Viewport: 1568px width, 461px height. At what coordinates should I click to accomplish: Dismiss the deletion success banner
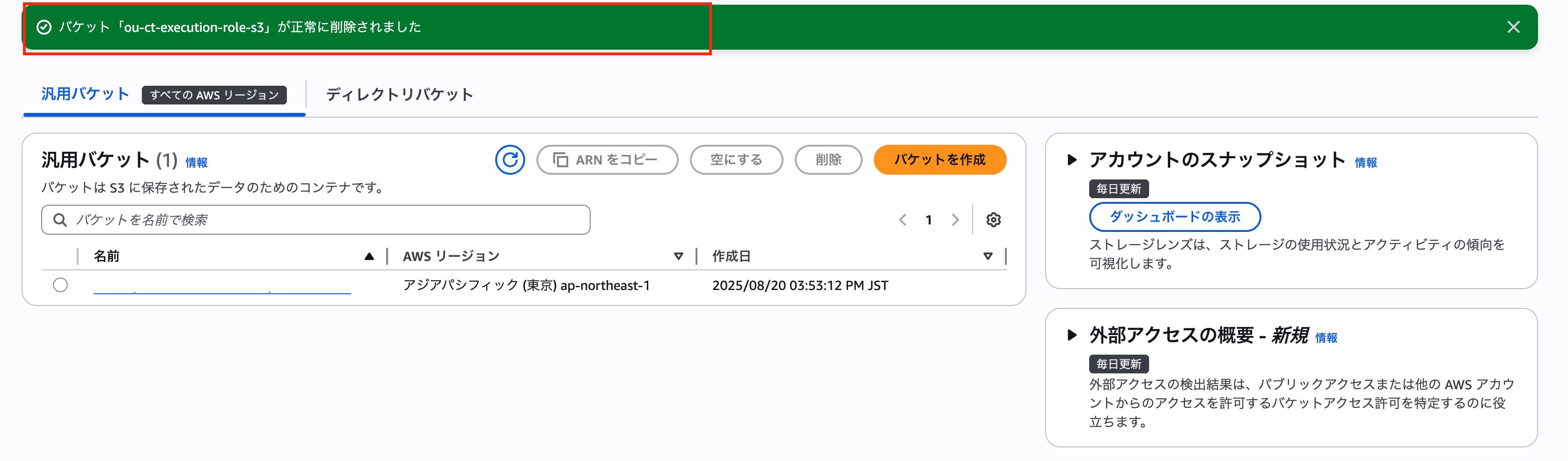tap(1513, 27)
